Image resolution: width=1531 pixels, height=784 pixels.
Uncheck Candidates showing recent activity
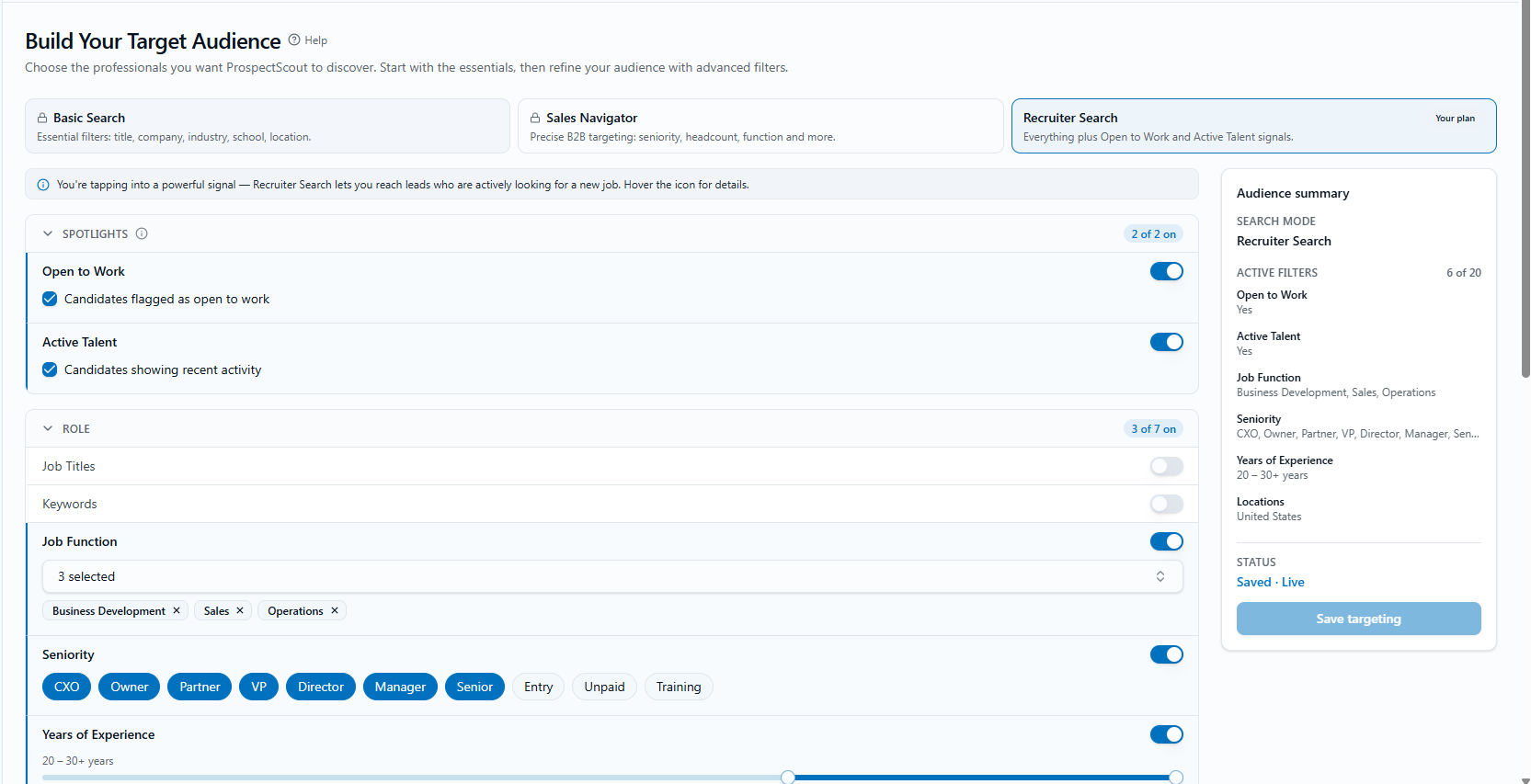click(50, 369)
